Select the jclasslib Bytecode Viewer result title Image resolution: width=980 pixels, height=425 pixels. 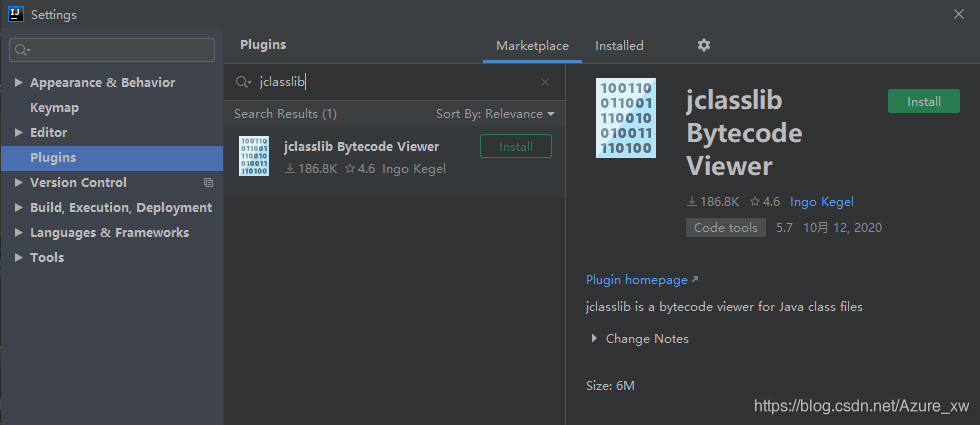(x=361, y=146)
